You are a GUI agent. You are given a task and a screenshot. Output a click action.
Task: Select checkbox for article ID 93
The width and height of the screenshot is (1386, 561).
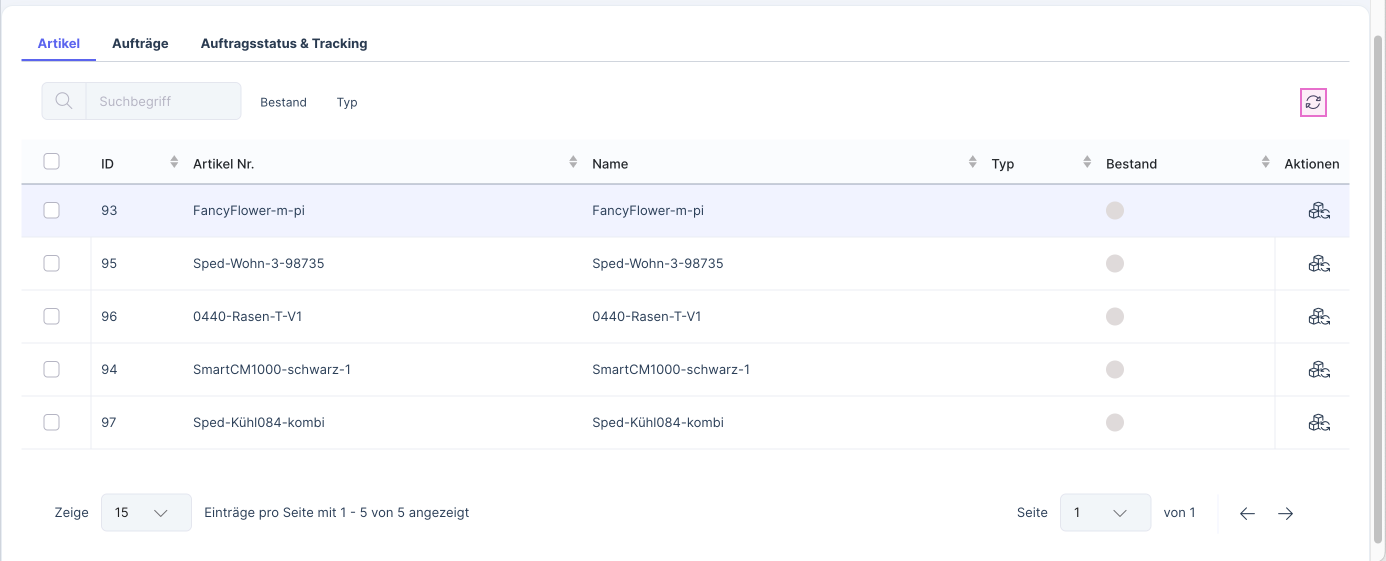click(52, 211)
